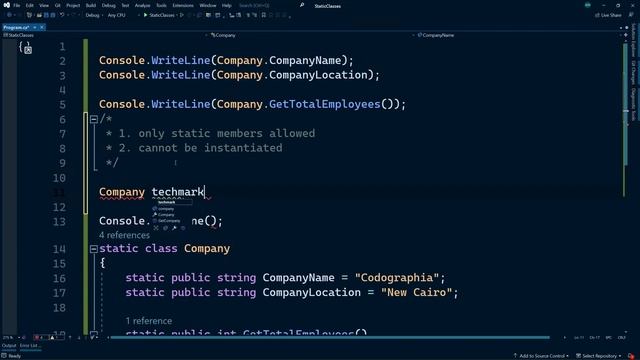Open the Debug menu
The image size is (640, 360).
(109, 6)
